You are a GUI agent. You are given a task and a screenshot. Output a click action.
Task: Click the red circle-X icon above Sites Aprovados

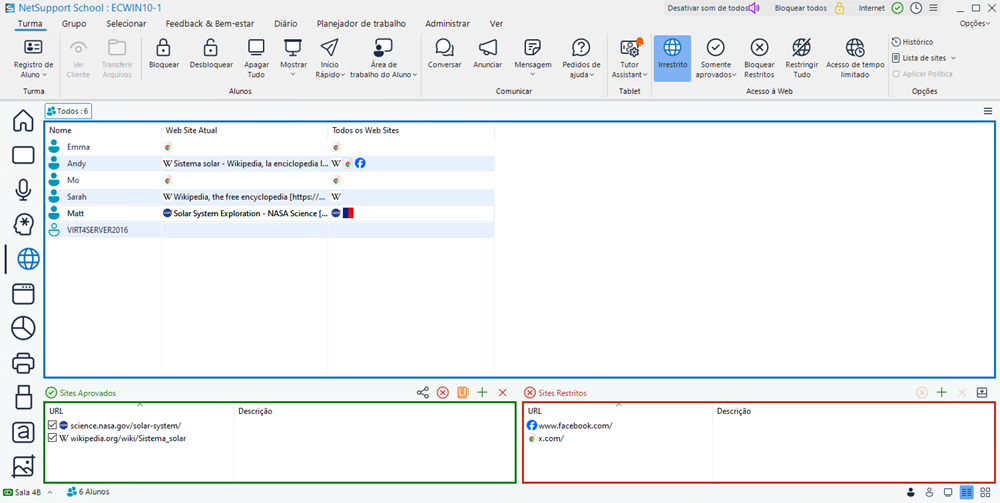[x=443, y=393]
